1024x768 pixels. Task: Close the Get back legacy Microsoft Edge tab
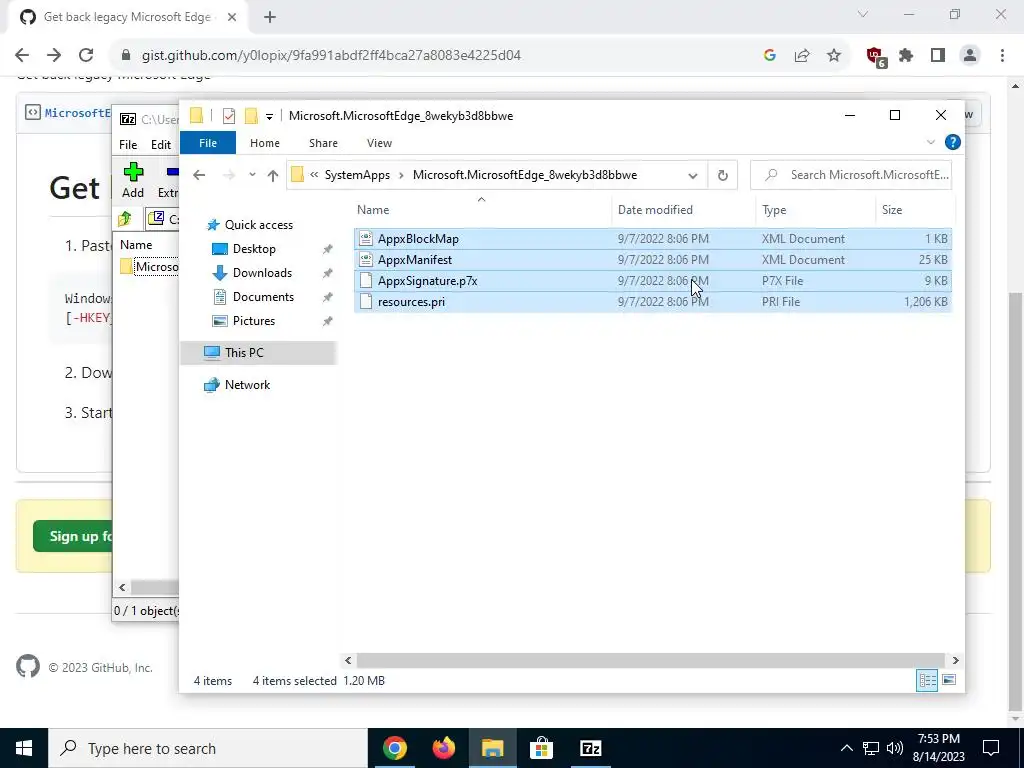coord(232,18)
